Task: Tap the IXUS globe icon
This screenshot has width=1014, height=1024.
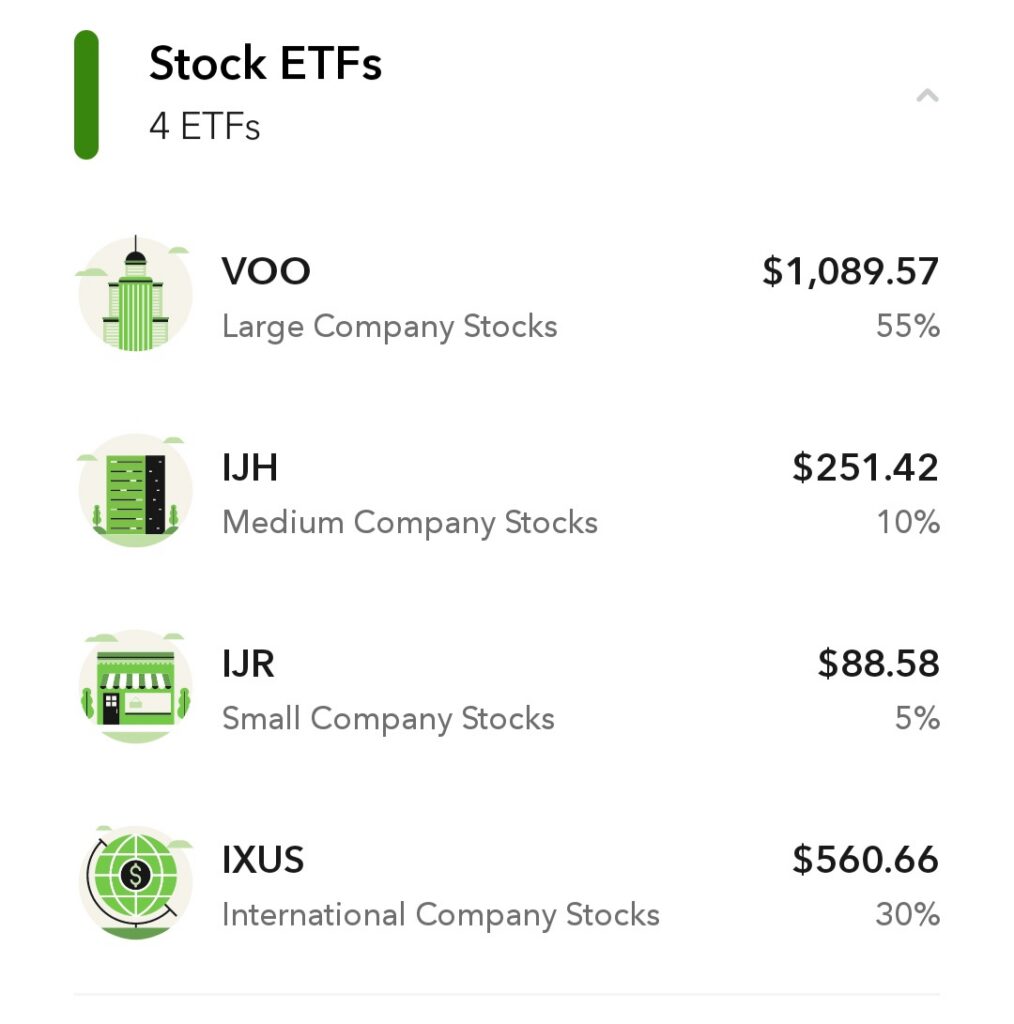Action: click(x=135, y=882)
